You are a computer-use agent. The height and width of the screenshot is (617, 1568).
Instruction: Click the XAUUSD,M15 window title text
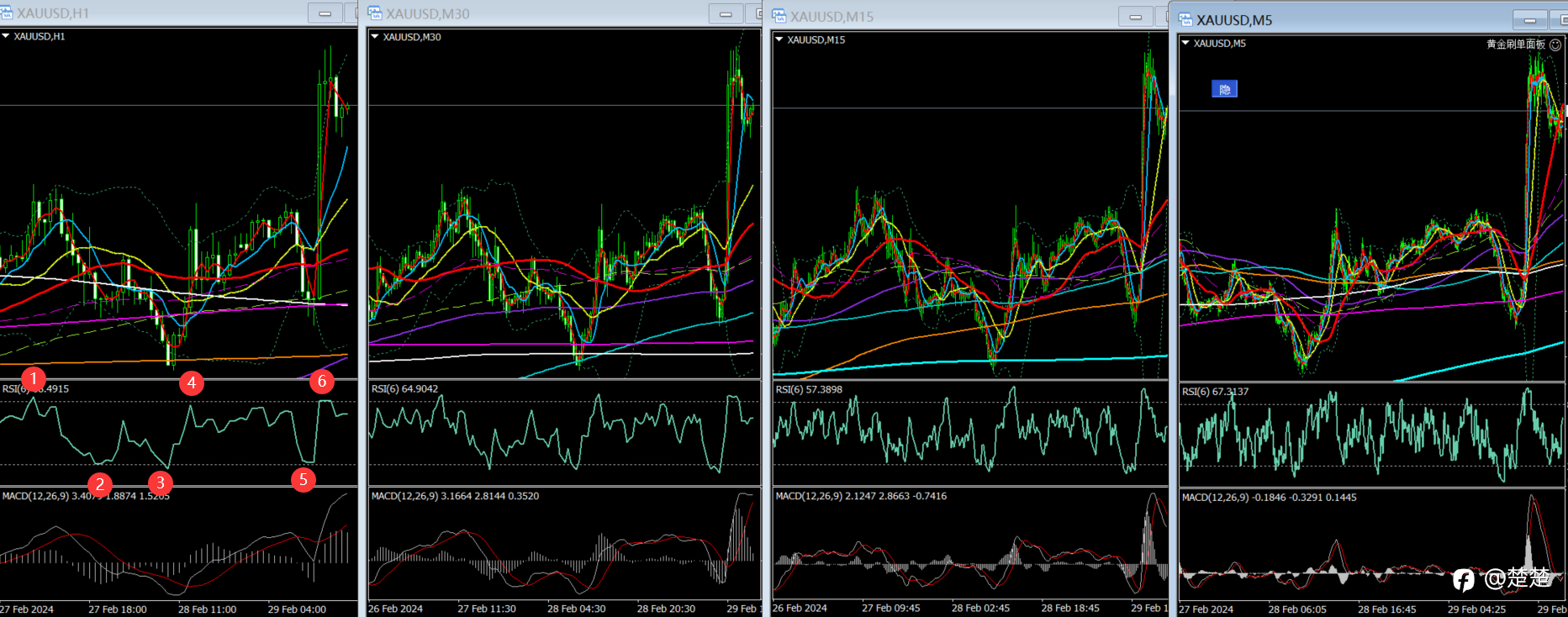(x=832, y=17)
